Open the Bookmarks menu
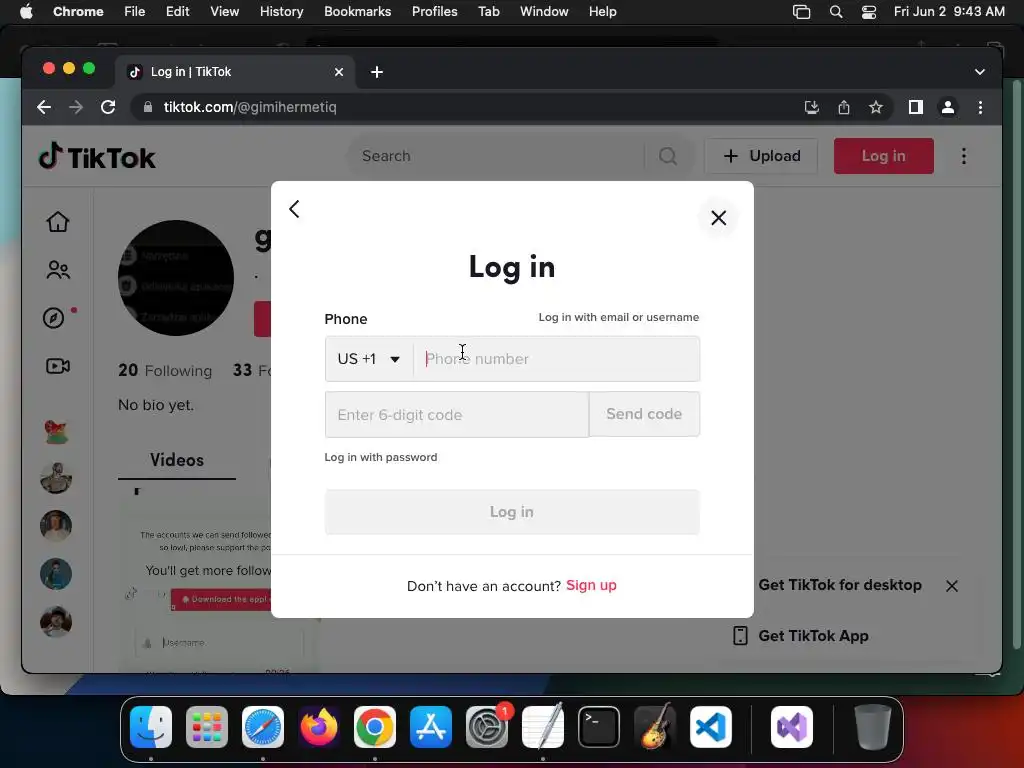 pyautogui.click(x=357, y=11)
